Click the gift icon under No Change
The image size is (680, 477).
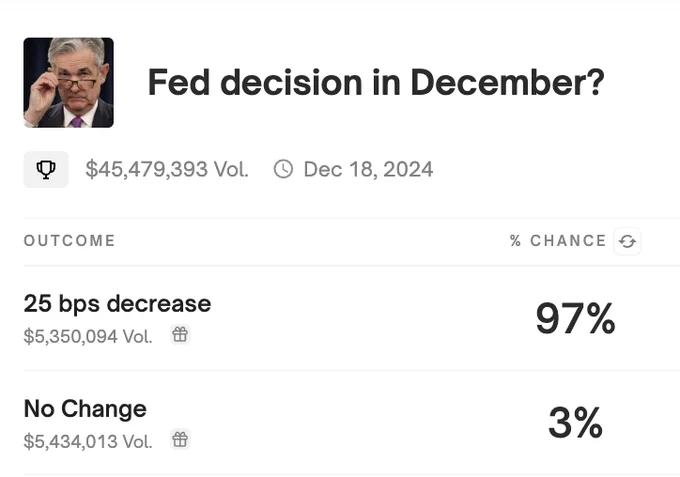click(180, 440)
